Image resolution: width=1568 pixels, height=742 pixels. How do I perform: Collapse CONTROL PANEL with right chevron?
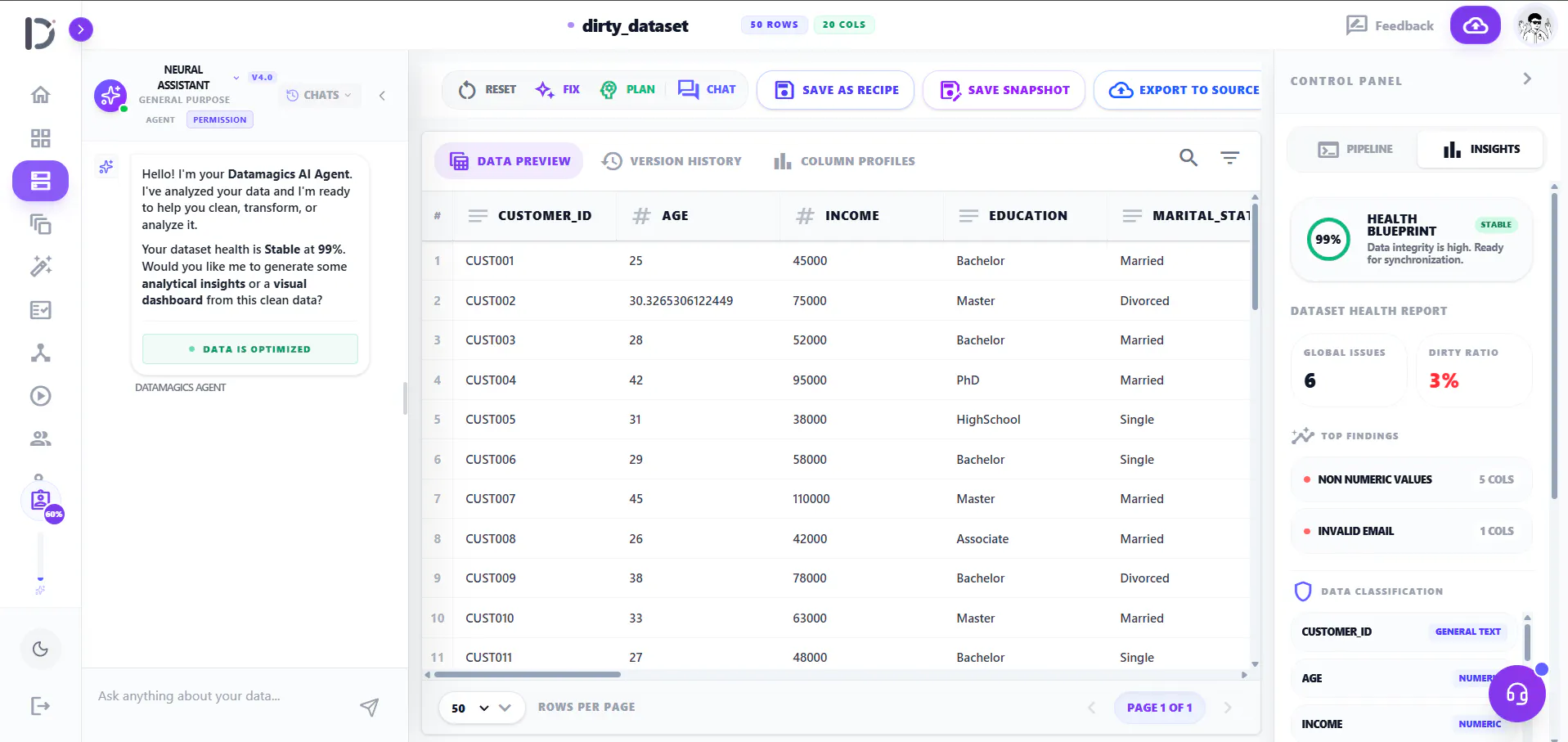(x=1527, y=79)
